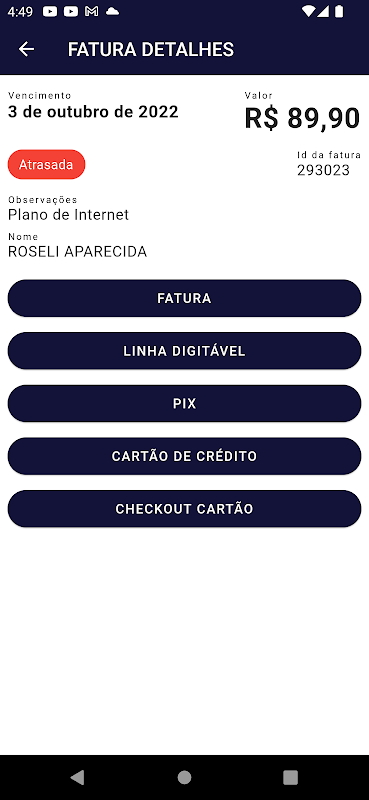The width and height of the screenshot is (369, 800).
Task: Tap the cloud notification icon
Action: click(112, 11)
